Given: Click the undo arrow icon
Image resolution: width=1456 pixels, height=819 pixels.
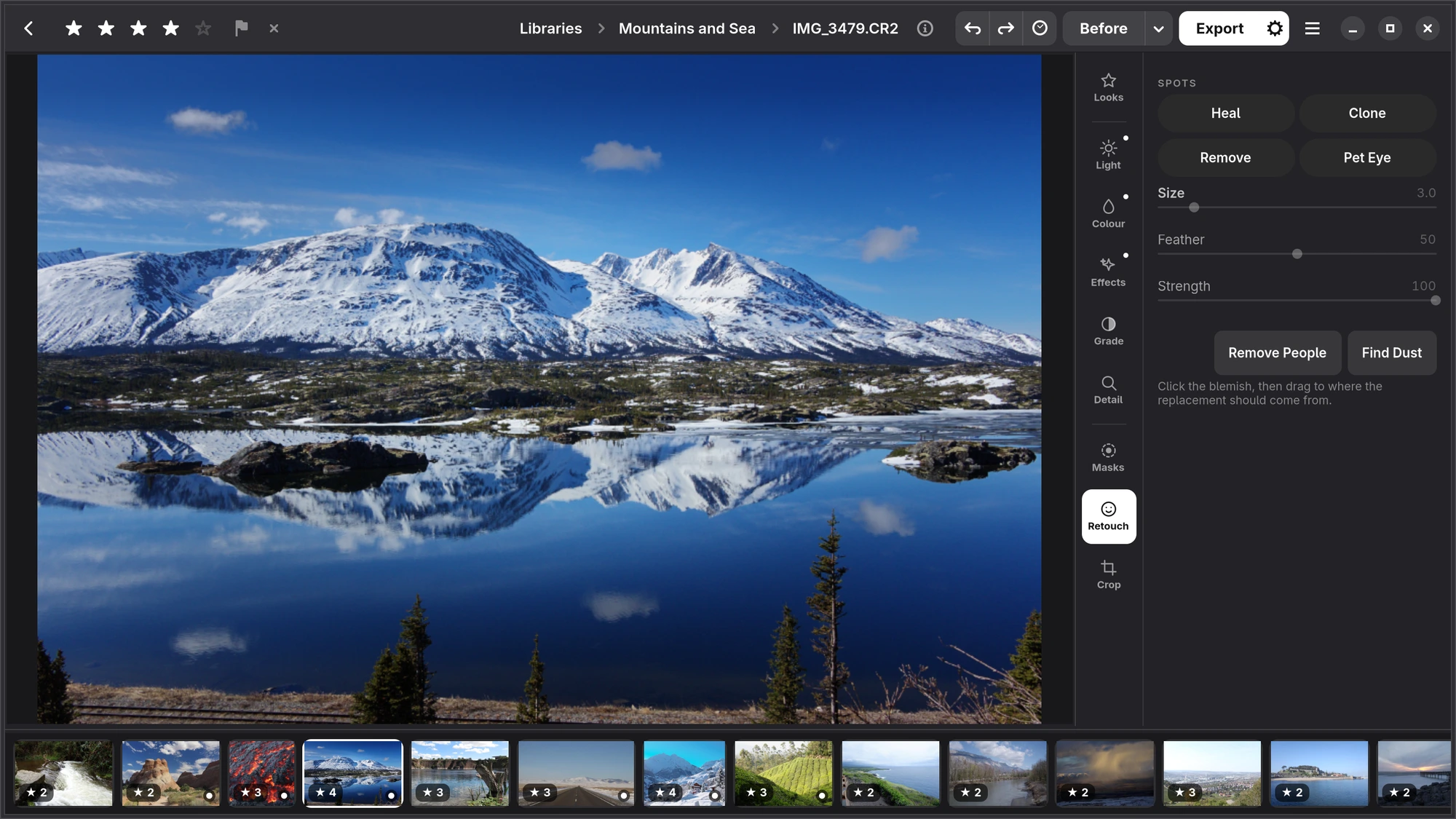Looking at the screenshot, I should click(972, 28).
